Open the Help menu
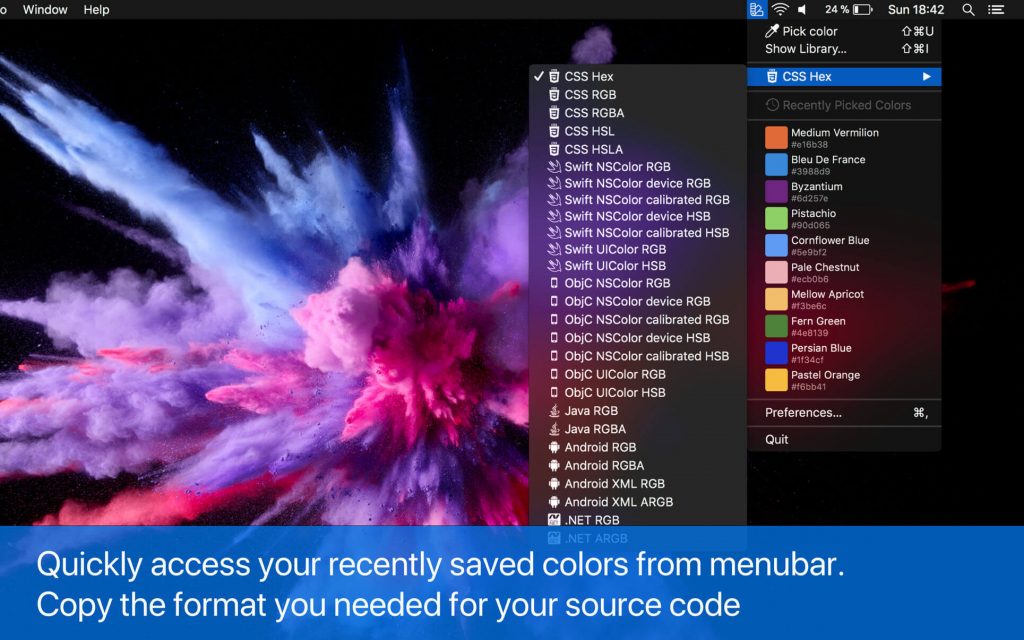 coord(97,9)
